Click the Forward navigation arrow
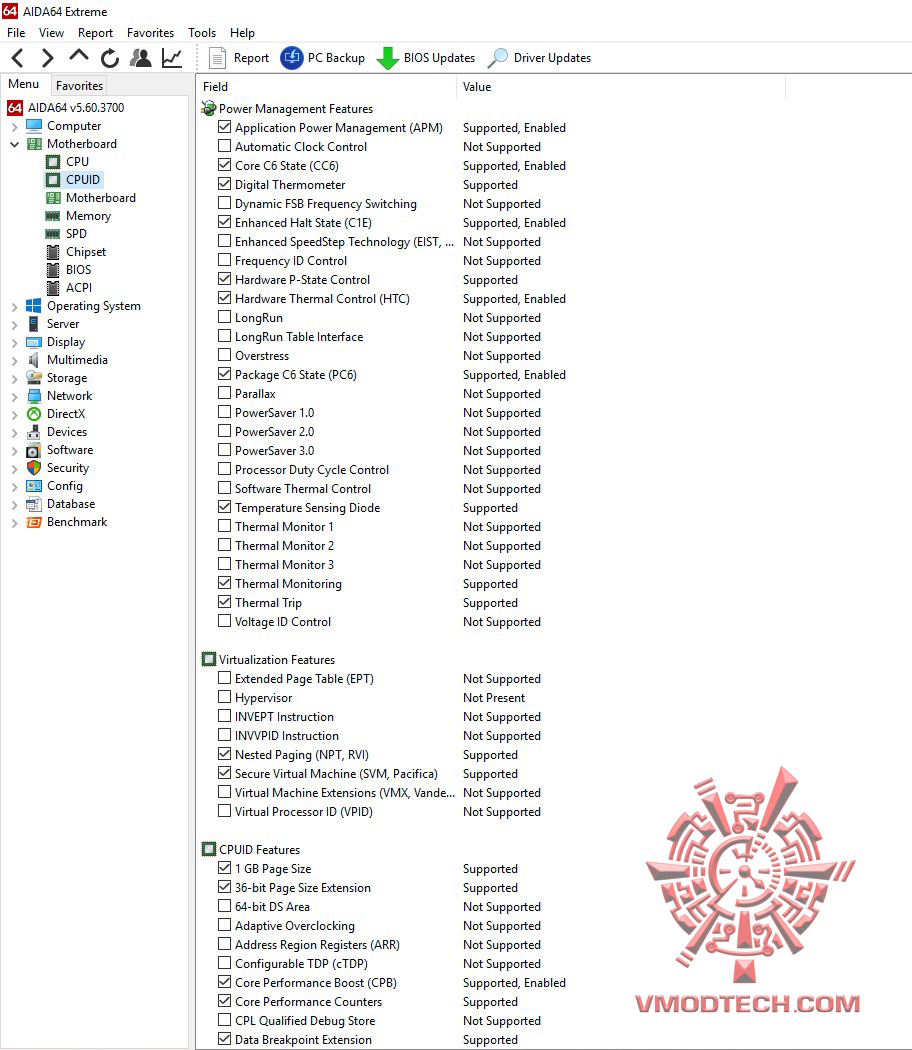Image resolution: width=912 pixels, height=1050 pixels. 48,58
